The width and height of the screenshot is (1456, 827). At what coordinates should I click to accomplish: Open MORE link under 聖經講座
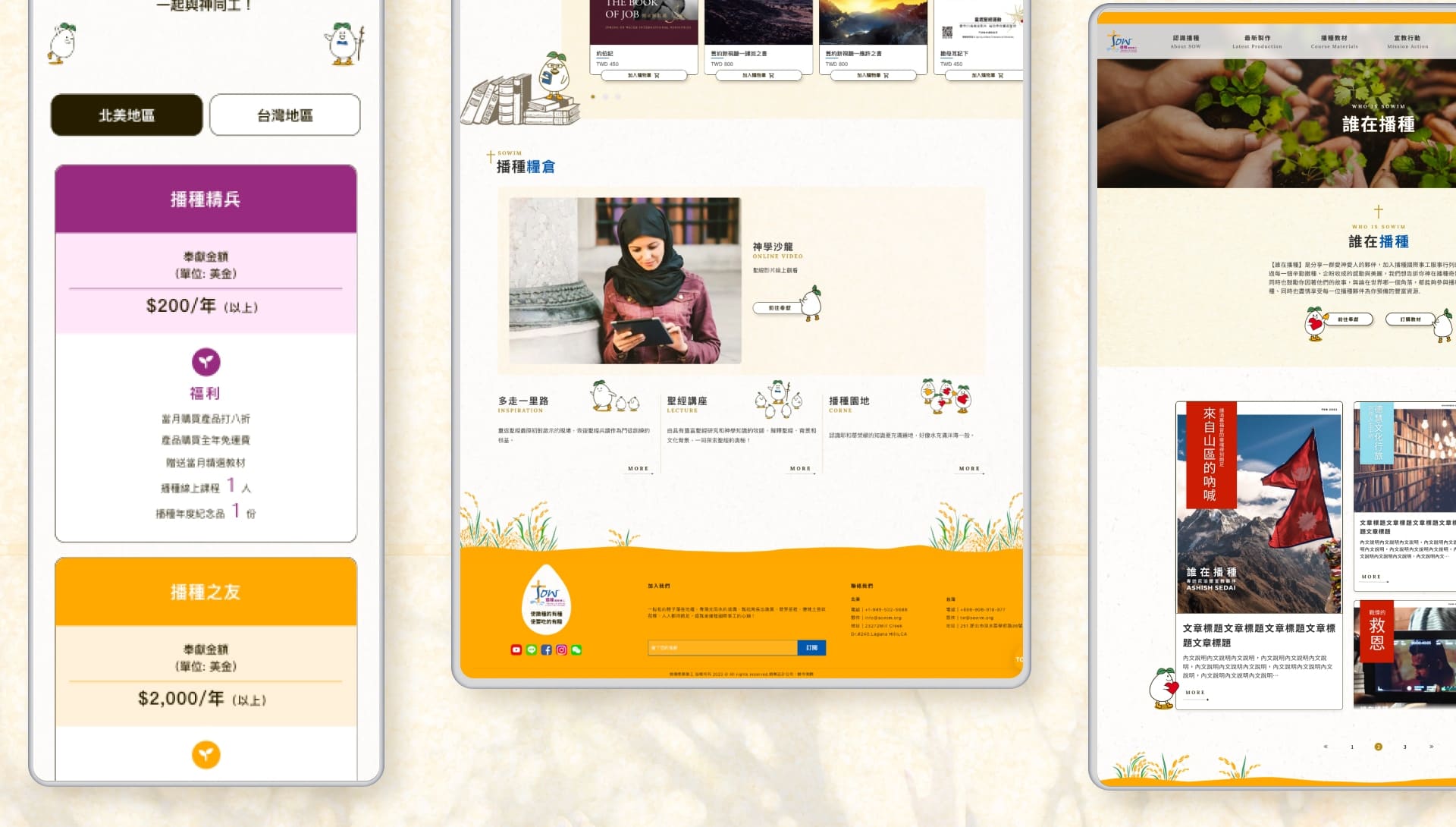(800, 469)
